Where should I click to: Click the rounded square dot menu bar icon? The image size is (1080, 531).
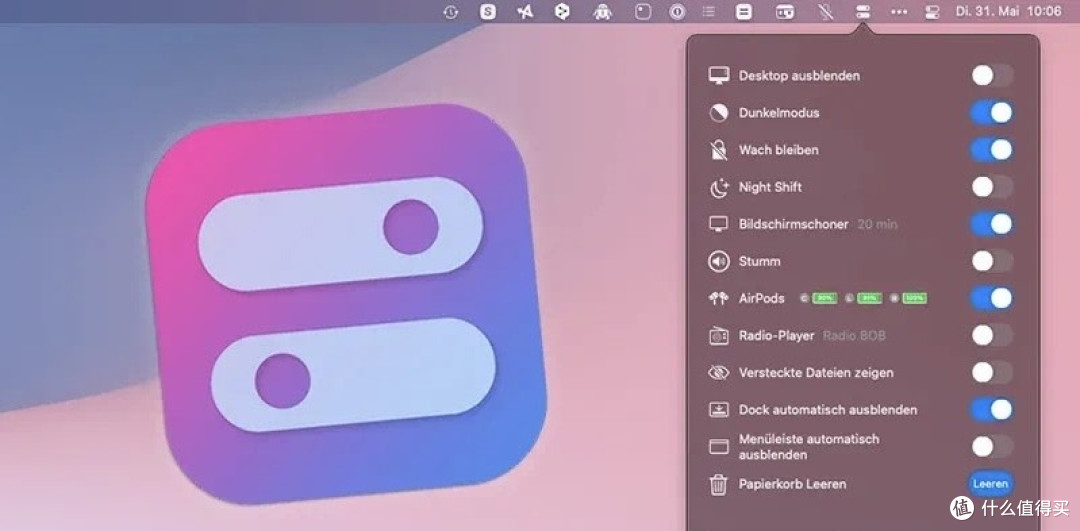[643, 12]
